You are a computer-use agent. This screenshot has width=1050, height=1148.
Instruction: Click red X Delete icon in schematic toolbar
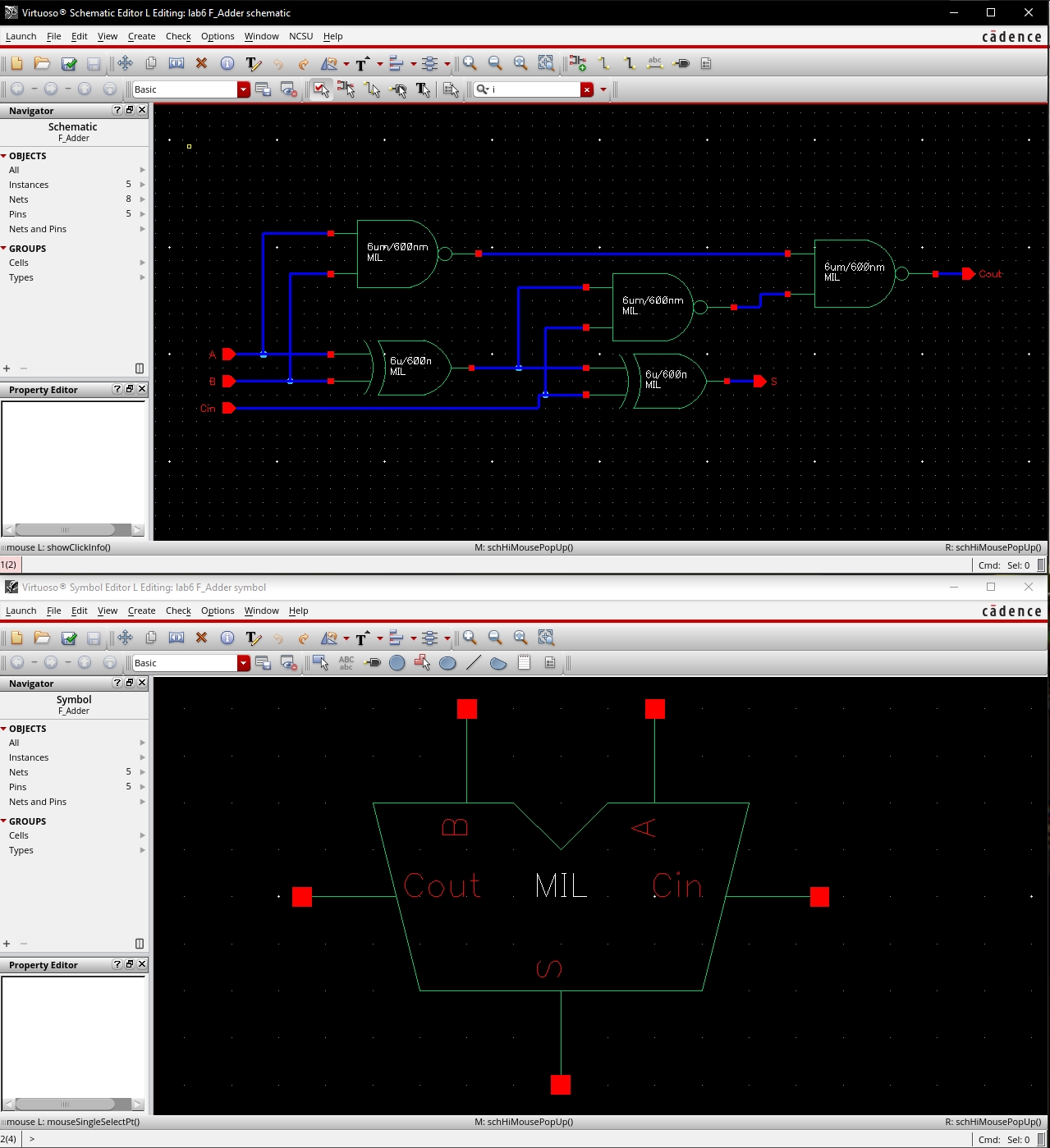click(201, 63)
